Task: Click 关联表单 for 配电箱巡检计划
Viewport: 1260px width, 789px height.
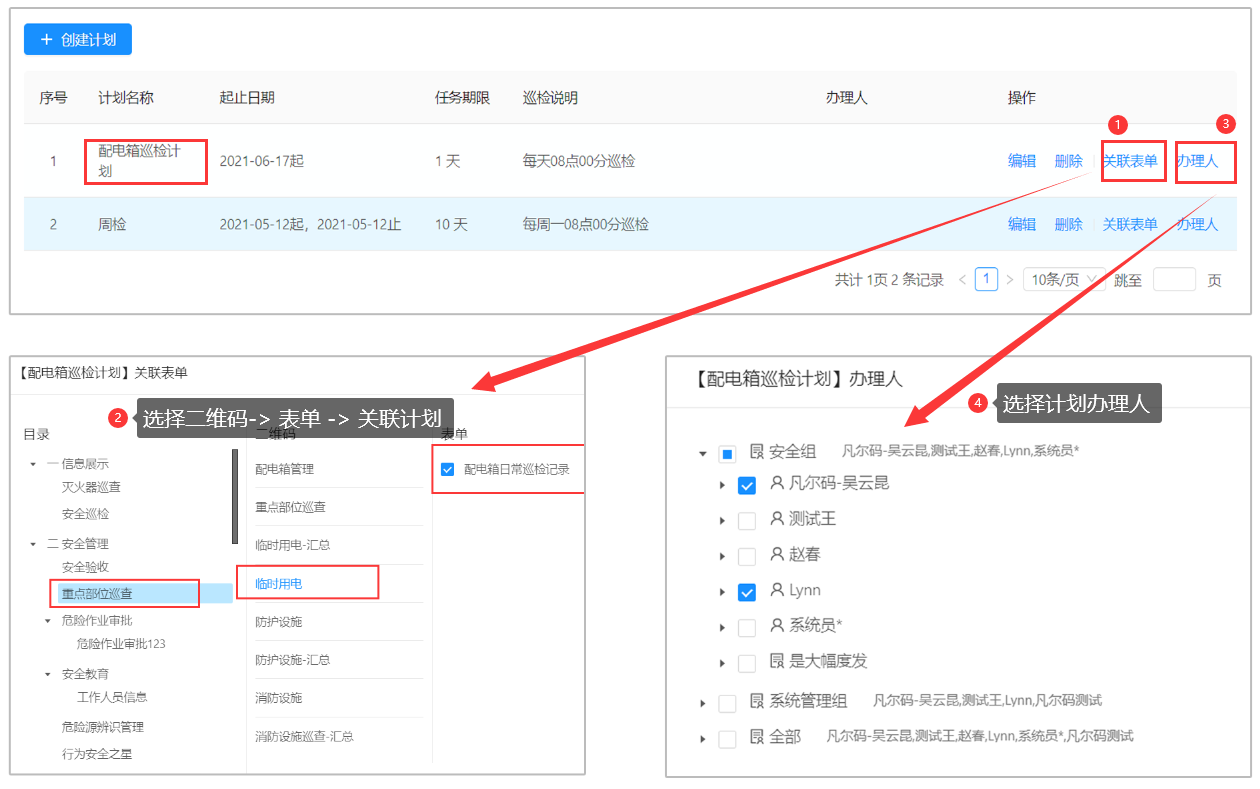Action: (x=1131, y=160)
